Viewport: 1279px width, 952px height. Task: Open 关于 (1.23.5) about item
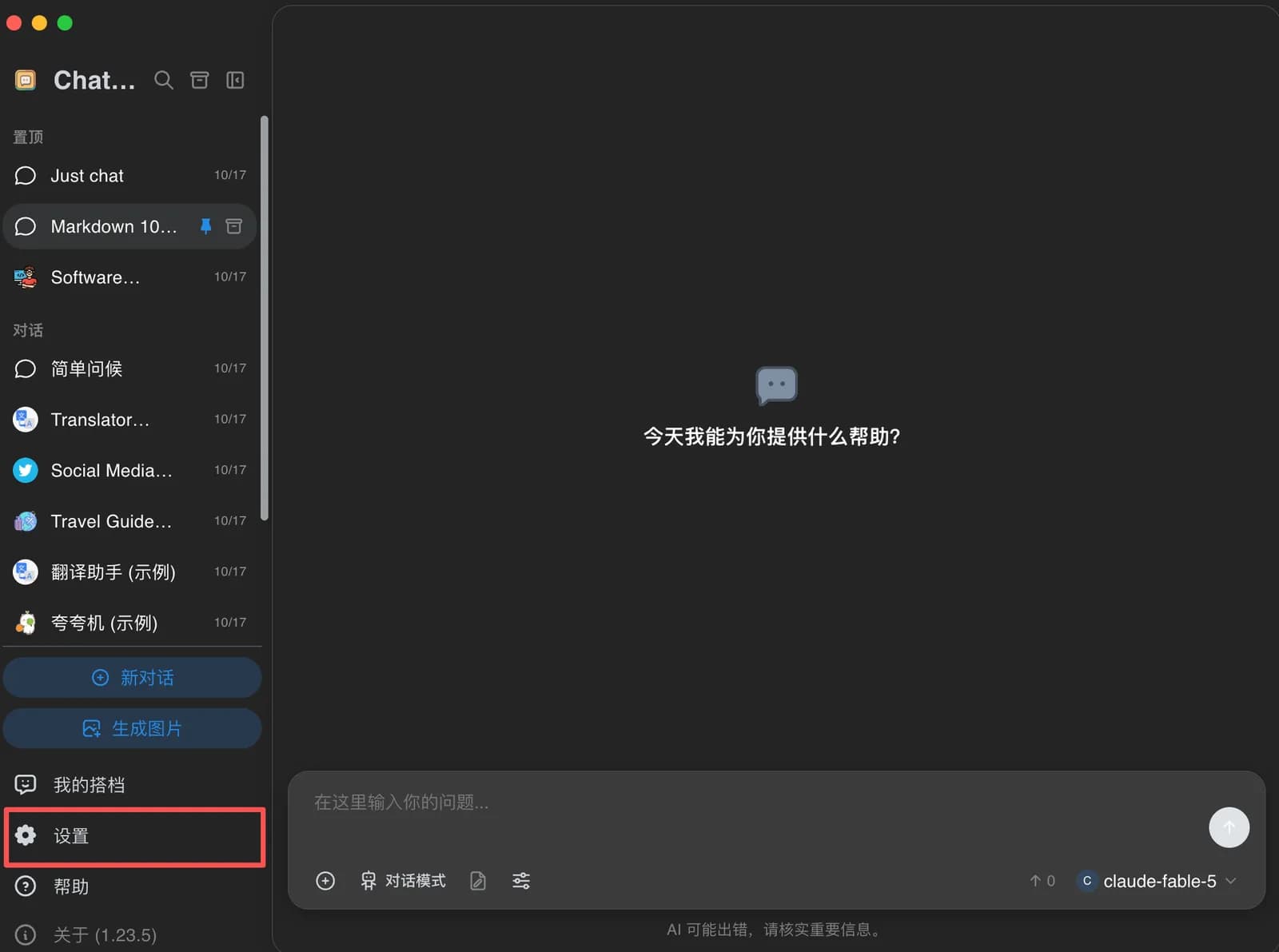click(x=133, y=934)
